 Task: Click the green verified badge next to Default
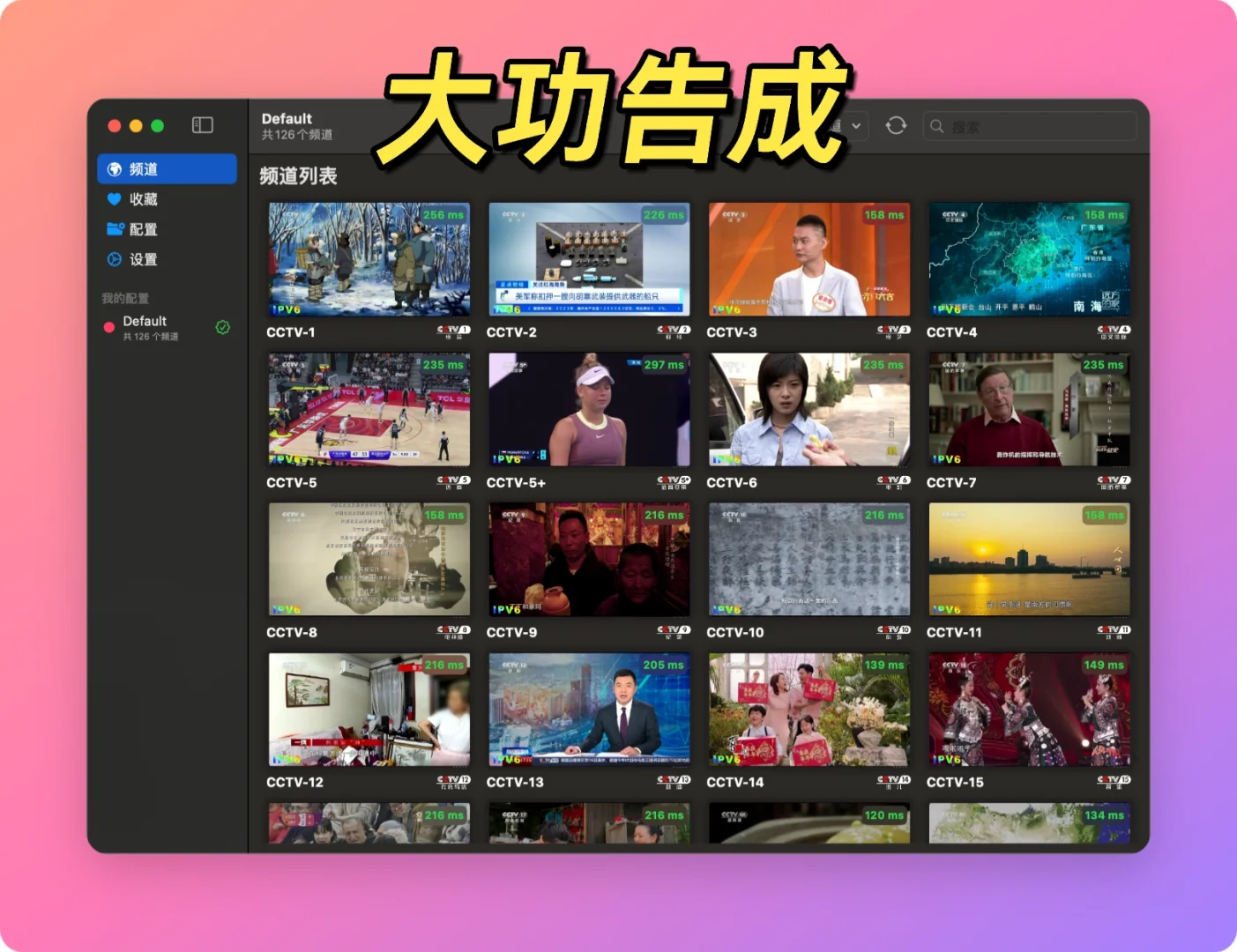click(x=222, y=327)
